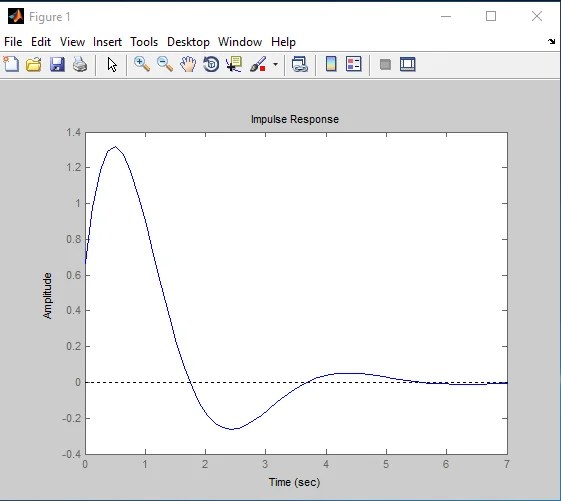Viewport: 561px width, 501px height.
Task: Choose the Brush/Select Data tool
Action: coord(258,65)
